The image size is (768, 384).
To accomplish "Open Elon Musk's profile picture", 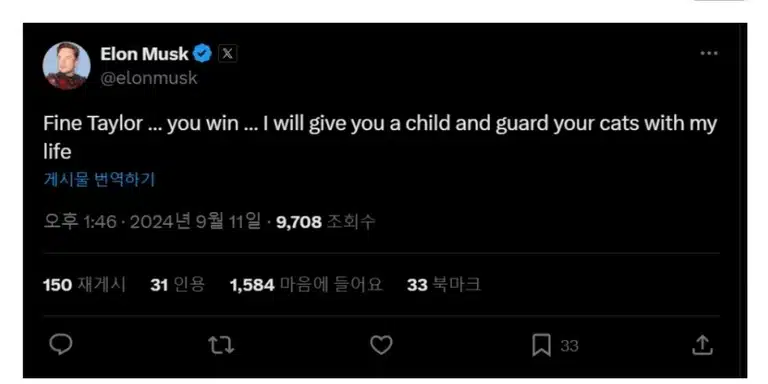I will tap(67, 66).
